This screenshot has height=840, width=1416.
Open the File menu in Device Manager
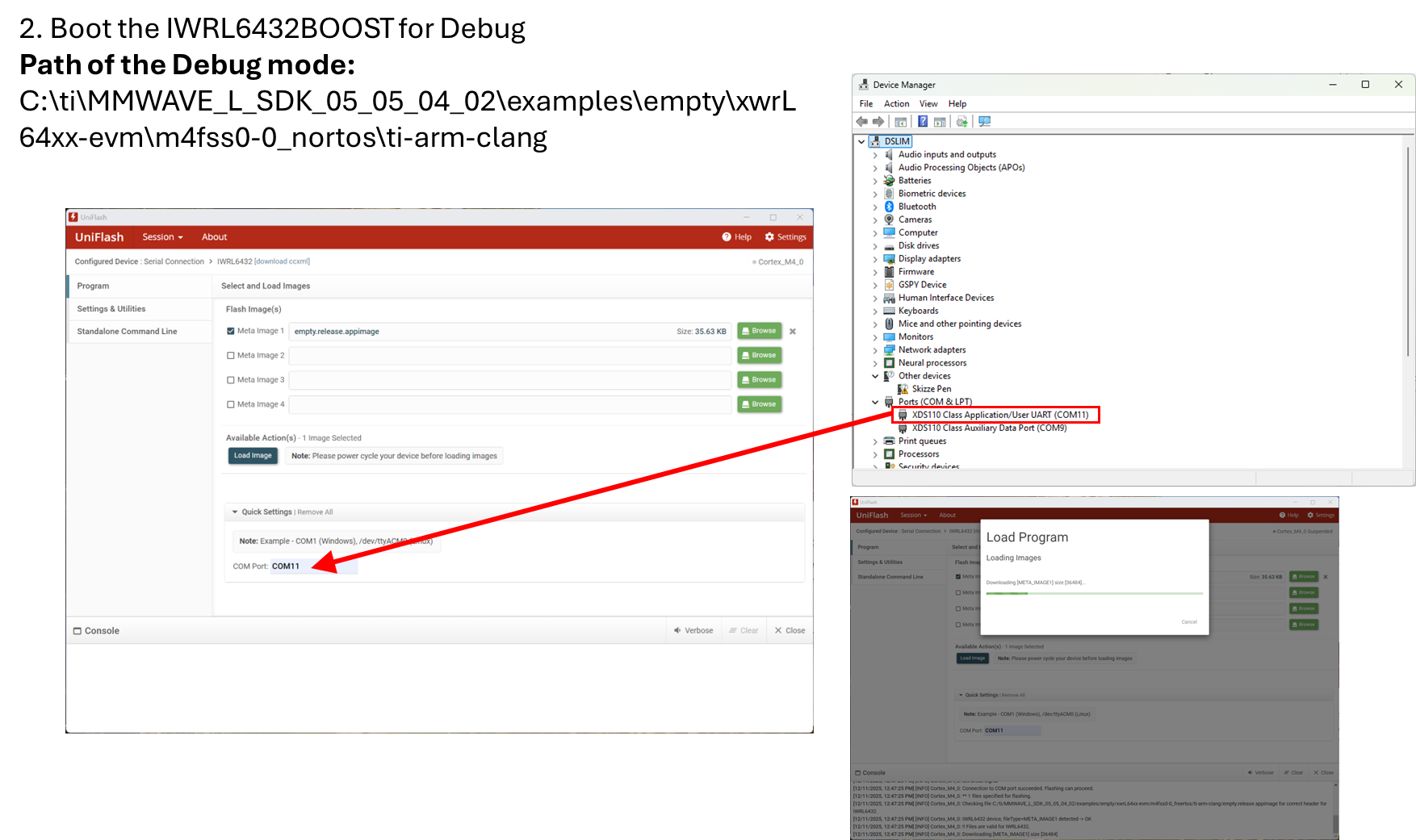pos(866,104)
